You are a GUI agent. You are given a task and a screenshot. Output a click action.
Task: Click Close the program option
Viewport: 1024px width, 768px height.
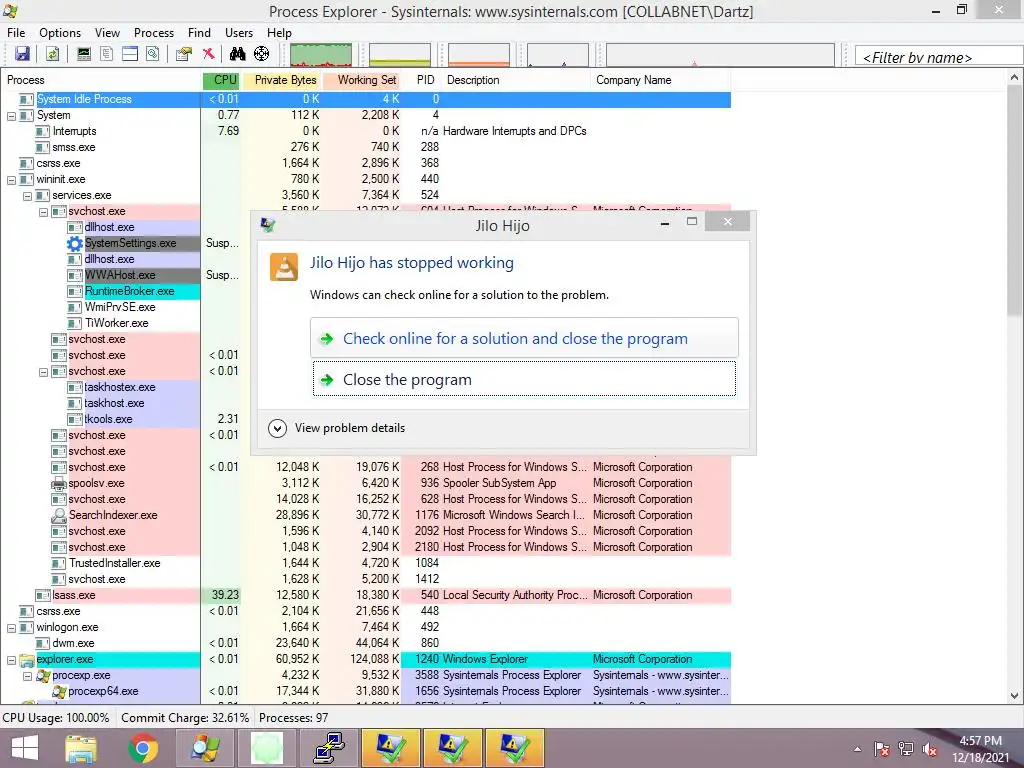[524, 379]
